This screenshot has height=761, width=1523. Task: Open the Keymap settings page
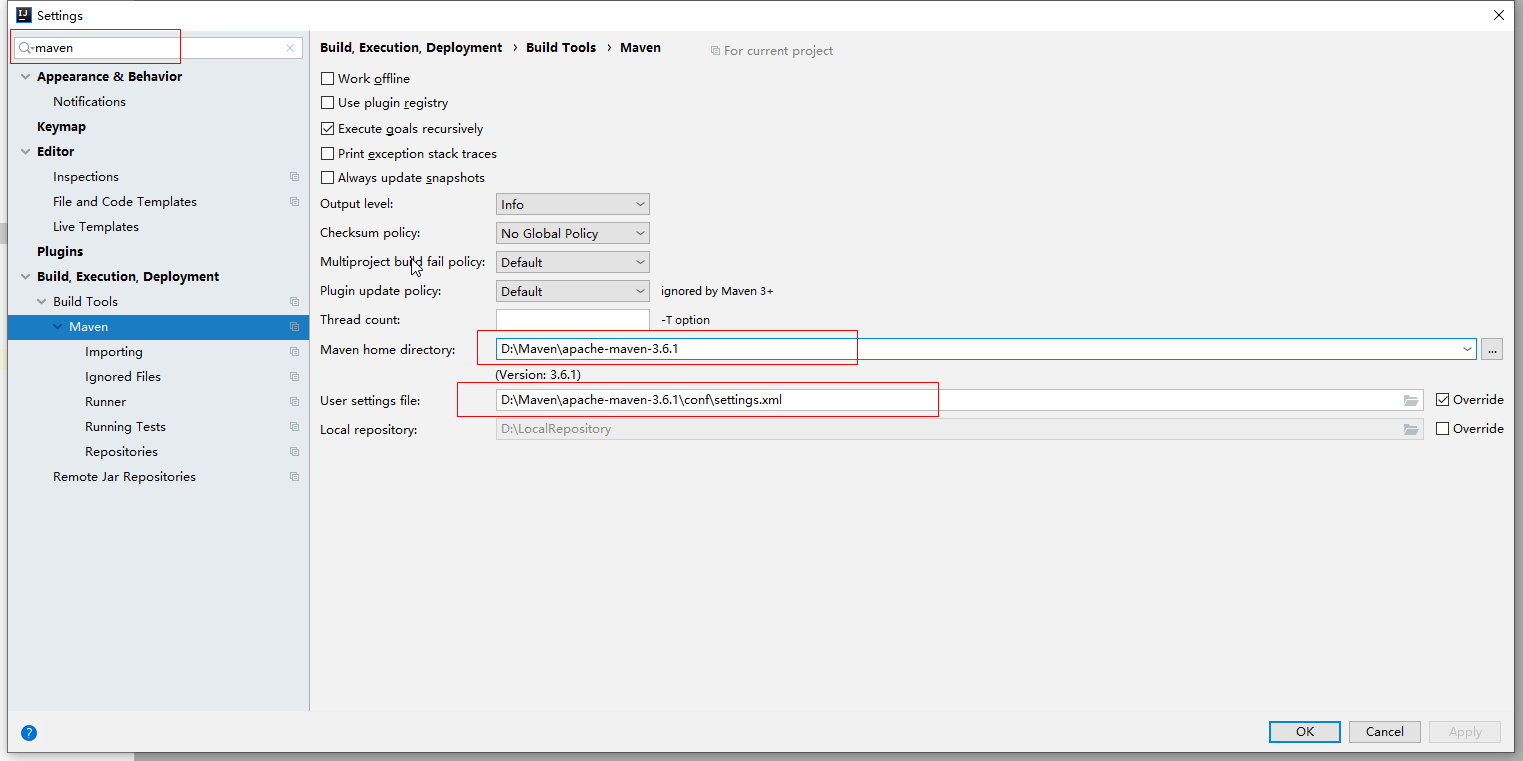(61, 127)
